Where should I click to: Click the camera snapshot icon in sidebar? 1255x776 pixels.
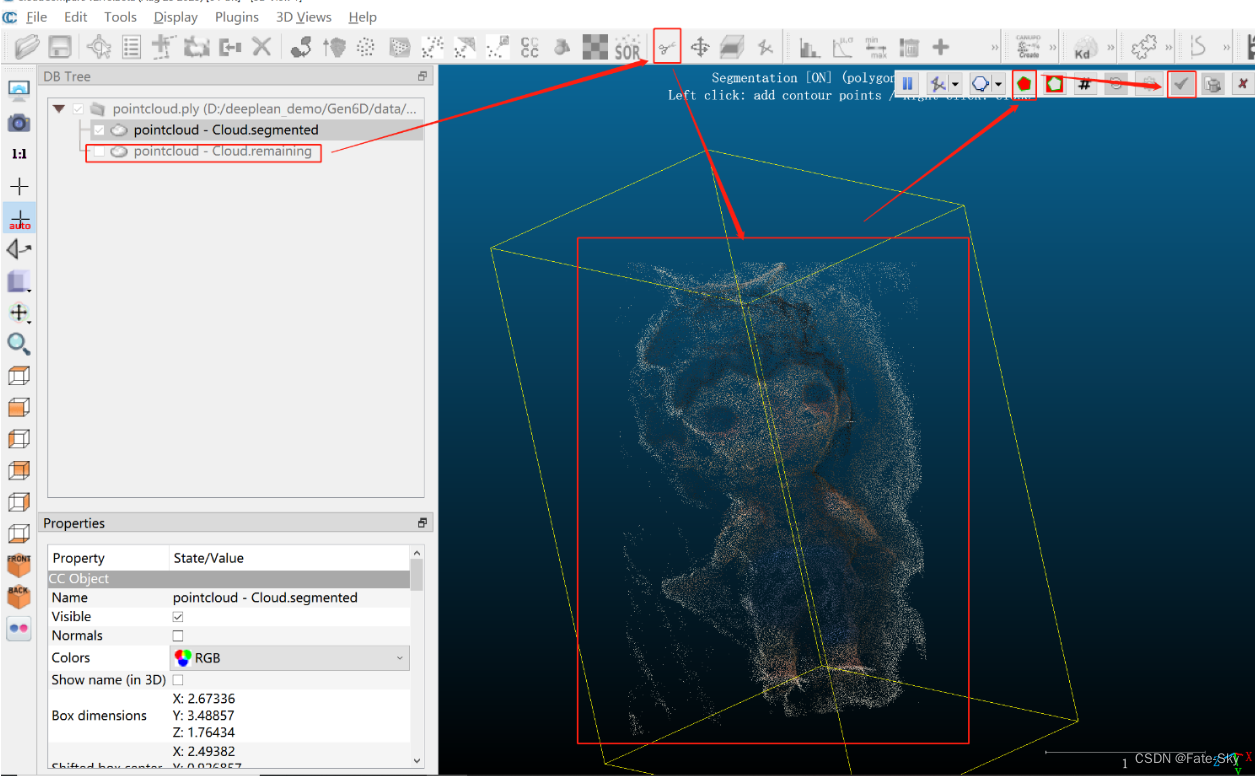pyautogui.click(x=19, y=123)
